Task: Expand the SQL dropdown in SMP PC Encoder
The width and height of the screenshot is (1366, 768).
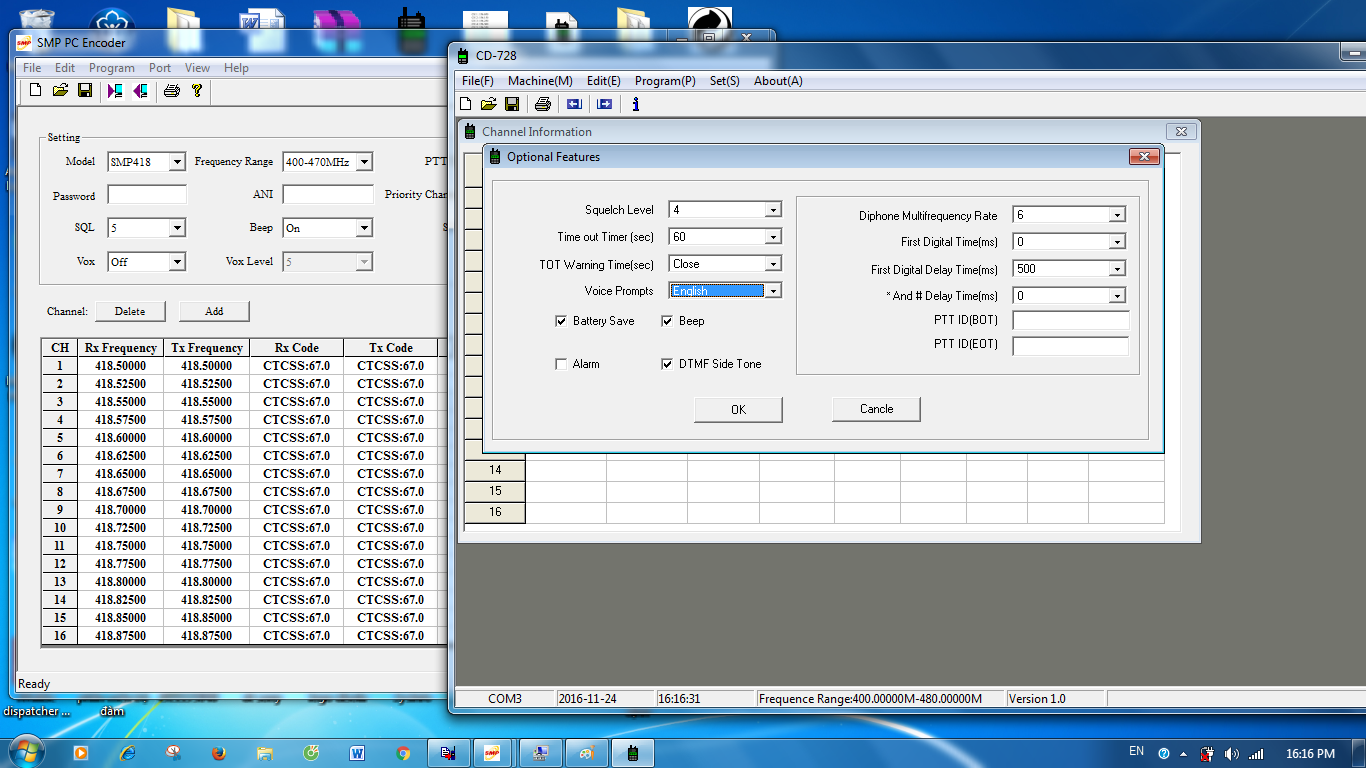Action: [x=177, y=228]
